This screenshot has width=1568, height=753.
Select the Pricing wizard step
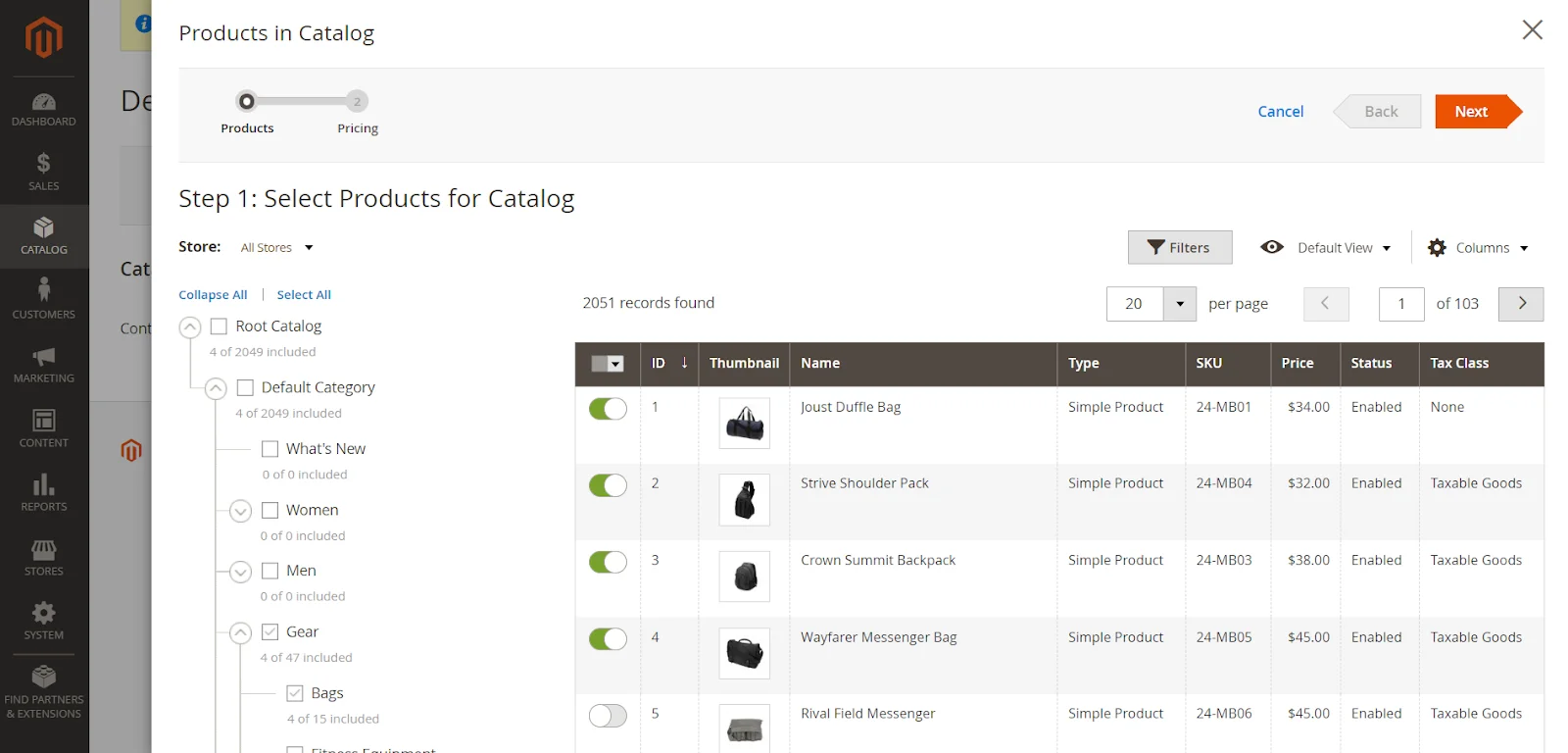click(358, 113)
